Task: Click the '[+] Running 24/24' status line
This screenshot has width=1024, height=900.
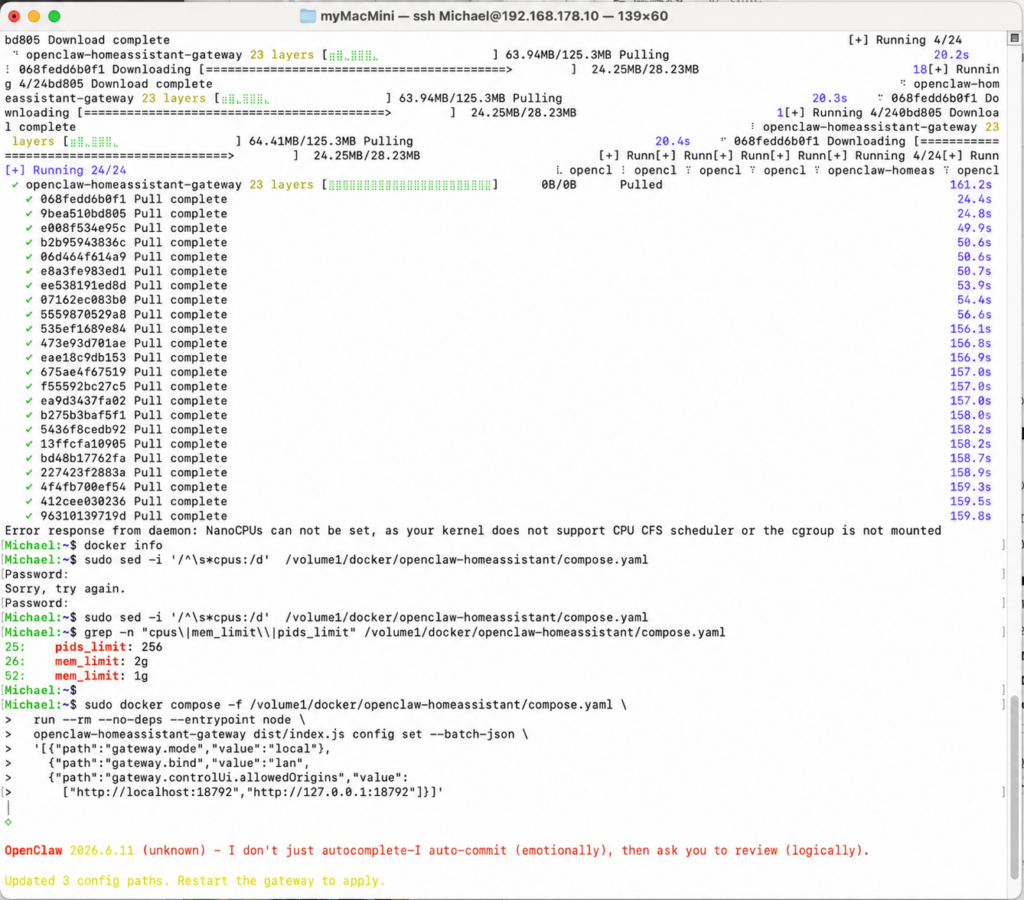Action: 65,170
